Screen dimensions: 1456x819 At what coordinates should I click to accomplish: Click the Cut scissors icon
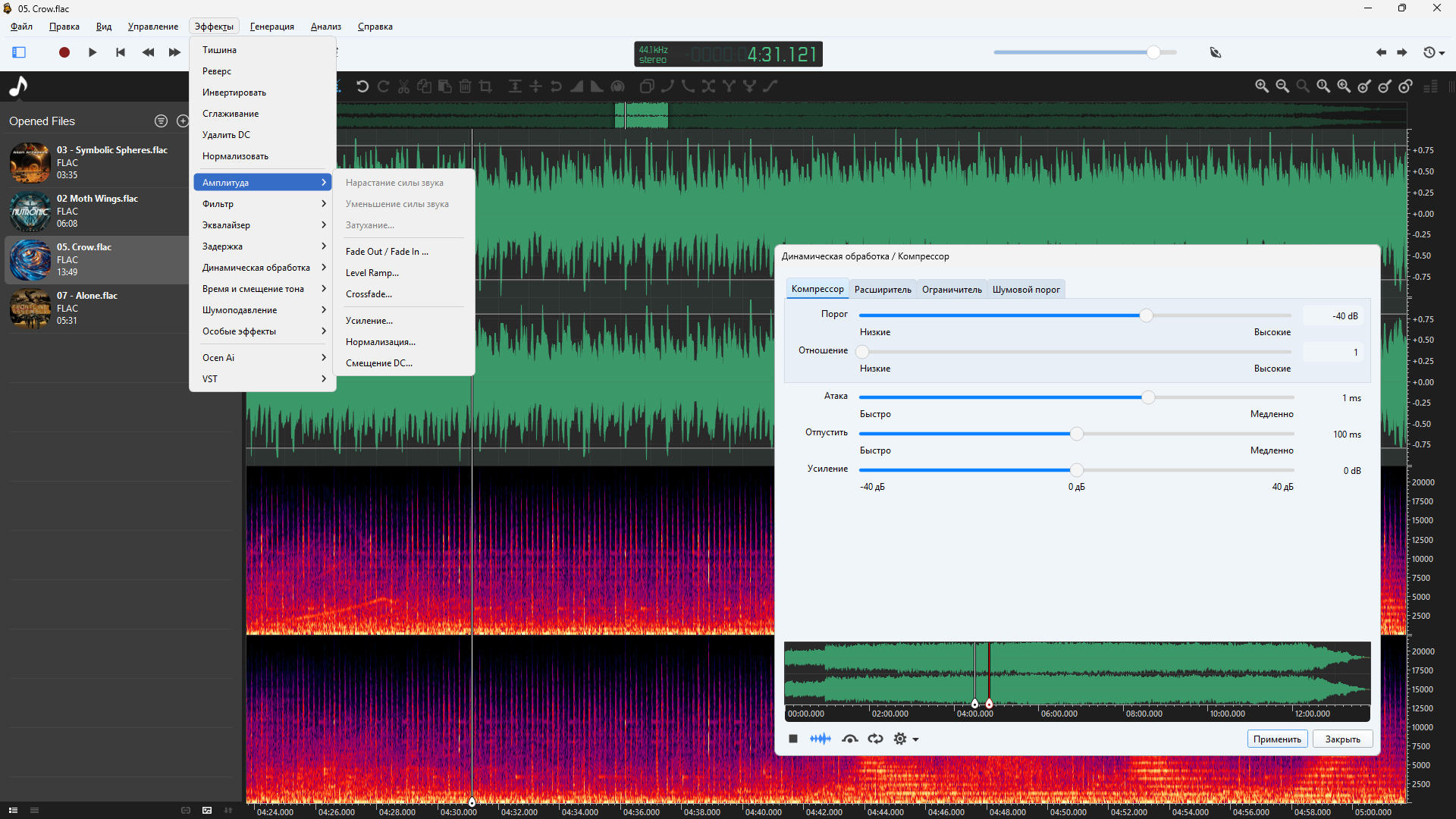pyautogui.click(x=403, y=86)
